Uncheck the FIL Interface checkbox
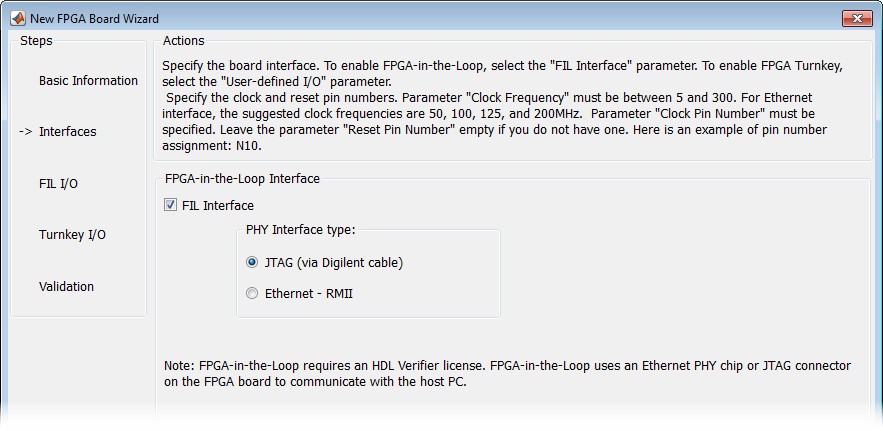This screenshot has width=883, height=431. [x=170, y=206]
